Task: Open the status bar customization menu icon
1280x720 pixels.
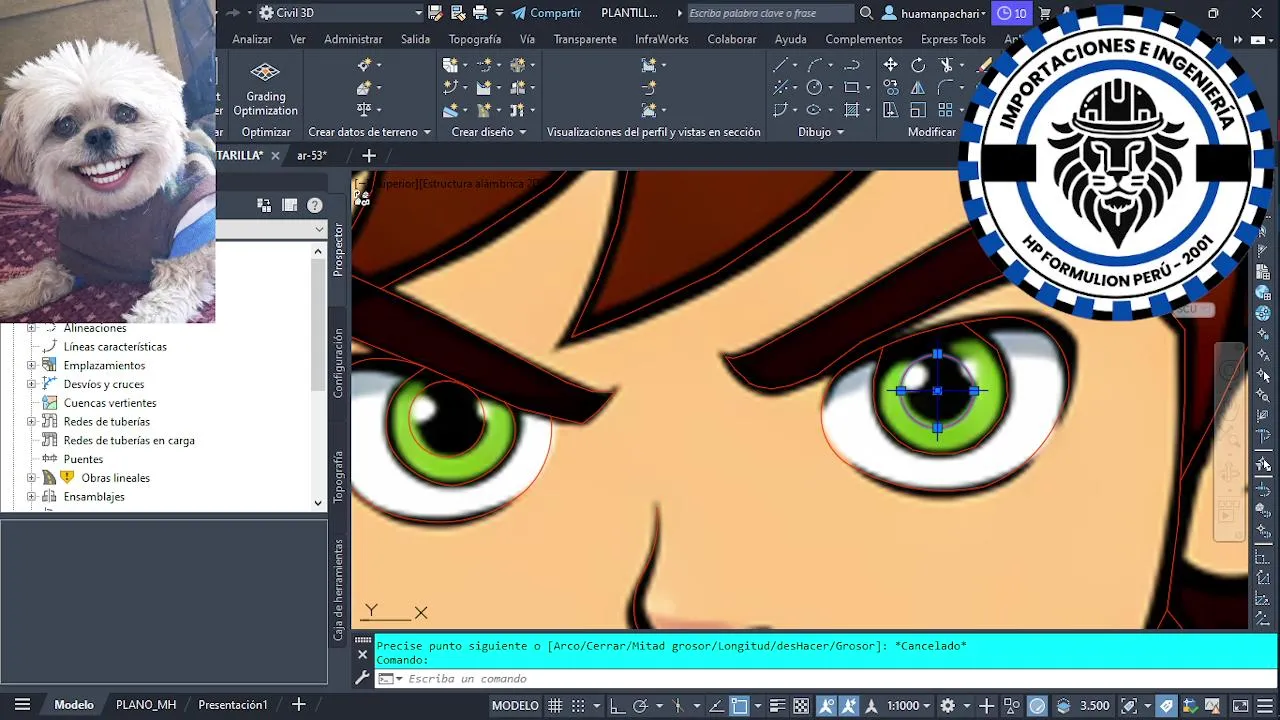Action: pos(1266,705)
